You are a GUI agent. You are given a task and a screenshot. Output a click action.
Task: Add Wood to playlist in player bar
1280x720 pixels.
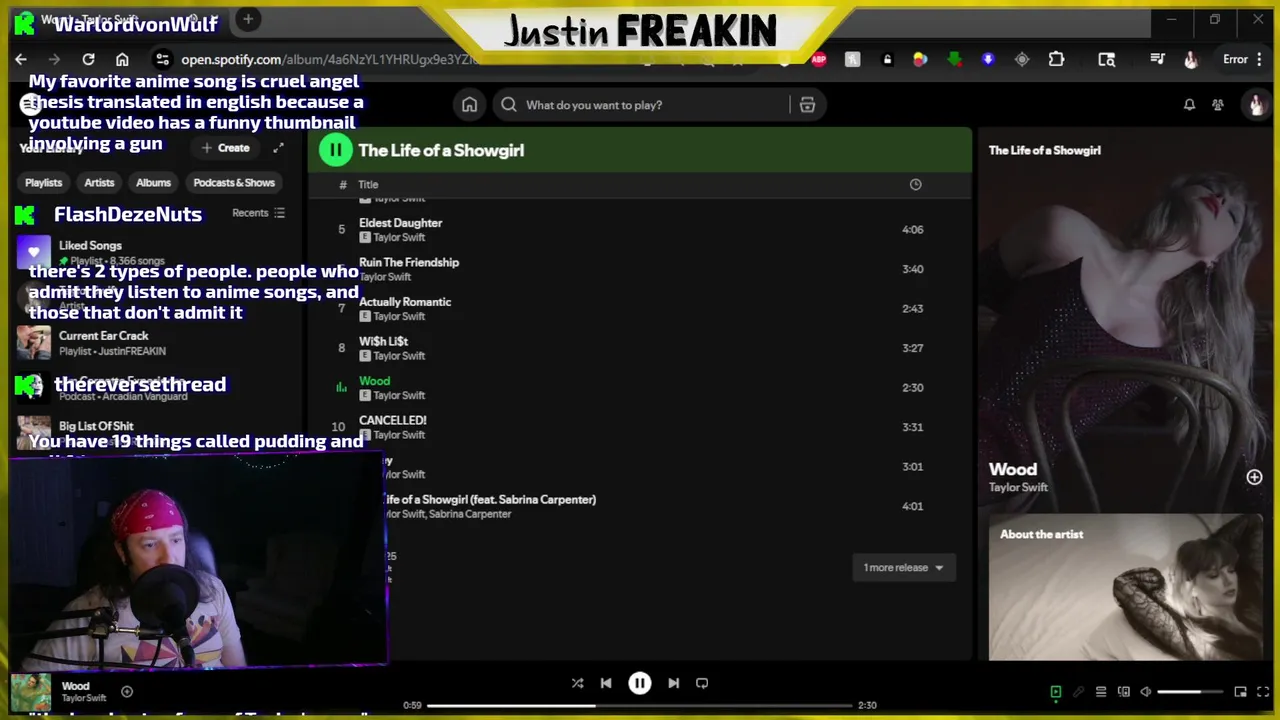tap(127, 691)
